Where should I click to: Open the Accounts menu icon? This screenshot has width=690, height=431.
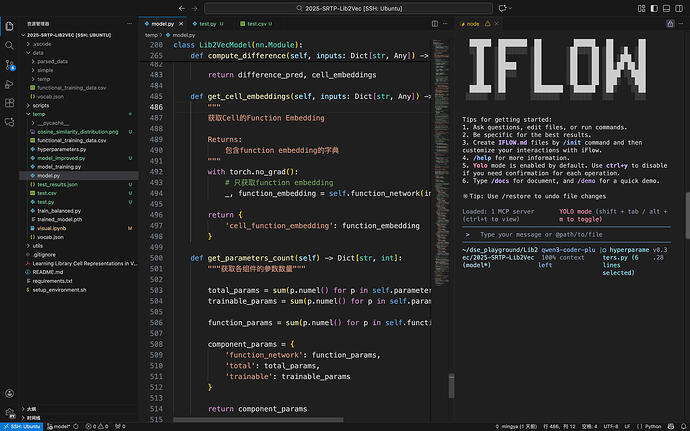click(x=9, y=393)
